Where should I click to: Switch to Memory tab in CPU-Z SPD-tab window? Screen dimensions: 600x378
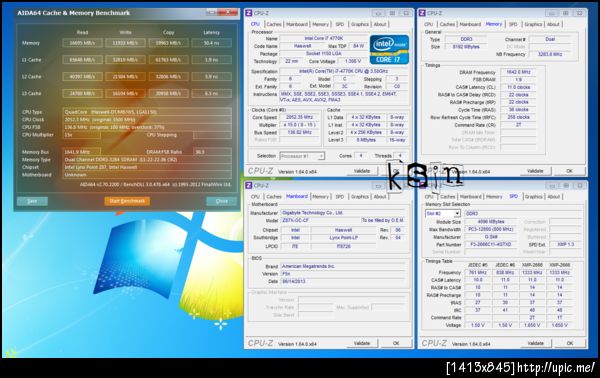494,197
